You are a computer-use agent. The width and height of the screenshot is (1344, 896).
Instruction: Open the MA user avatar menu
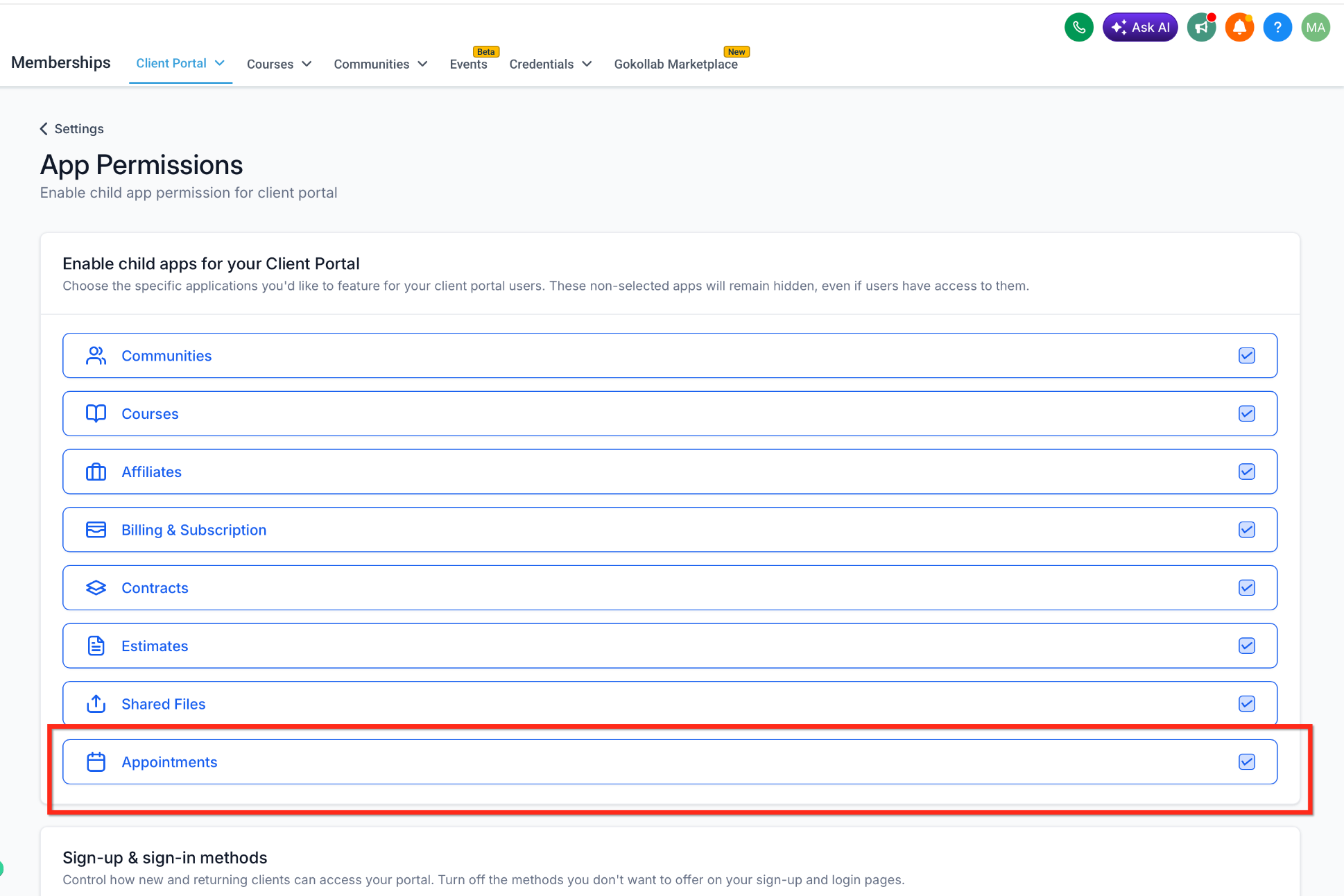1316,28
